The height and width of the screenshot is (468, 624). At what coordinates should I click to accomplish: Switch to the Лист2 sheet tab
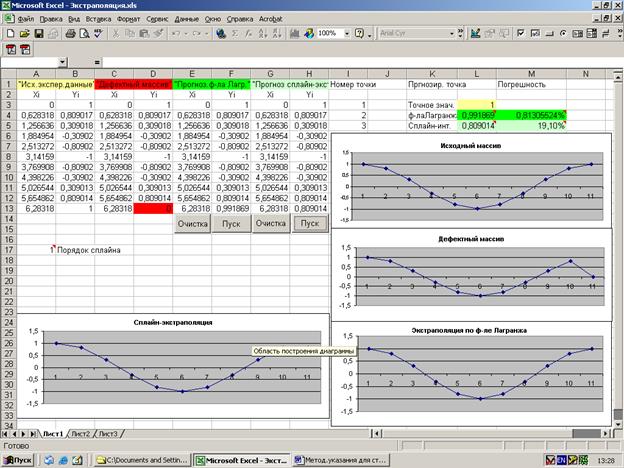point(79,434)
